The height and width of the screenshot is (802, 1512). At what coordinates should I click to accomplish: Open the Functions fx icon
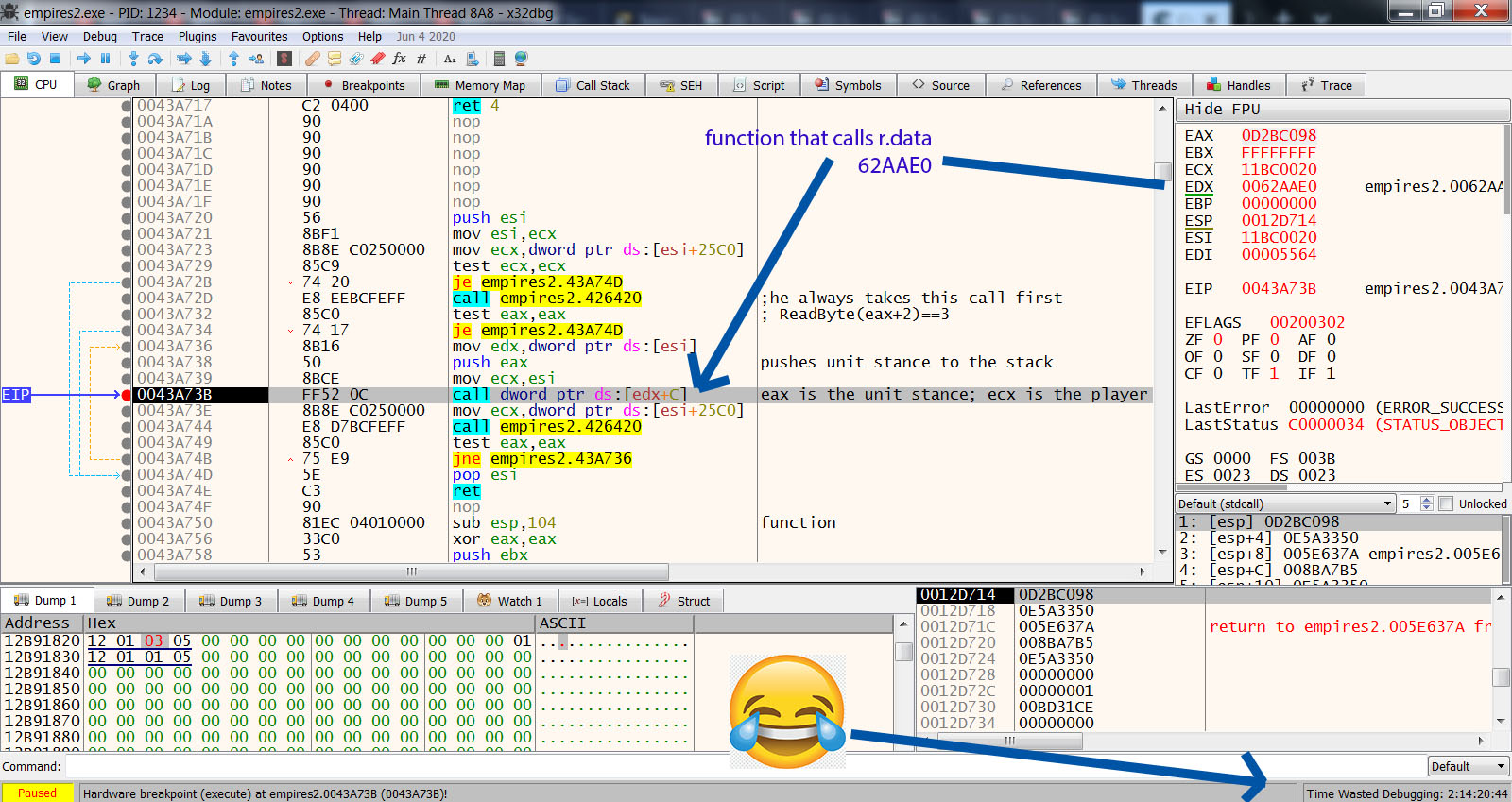point(399,59)
